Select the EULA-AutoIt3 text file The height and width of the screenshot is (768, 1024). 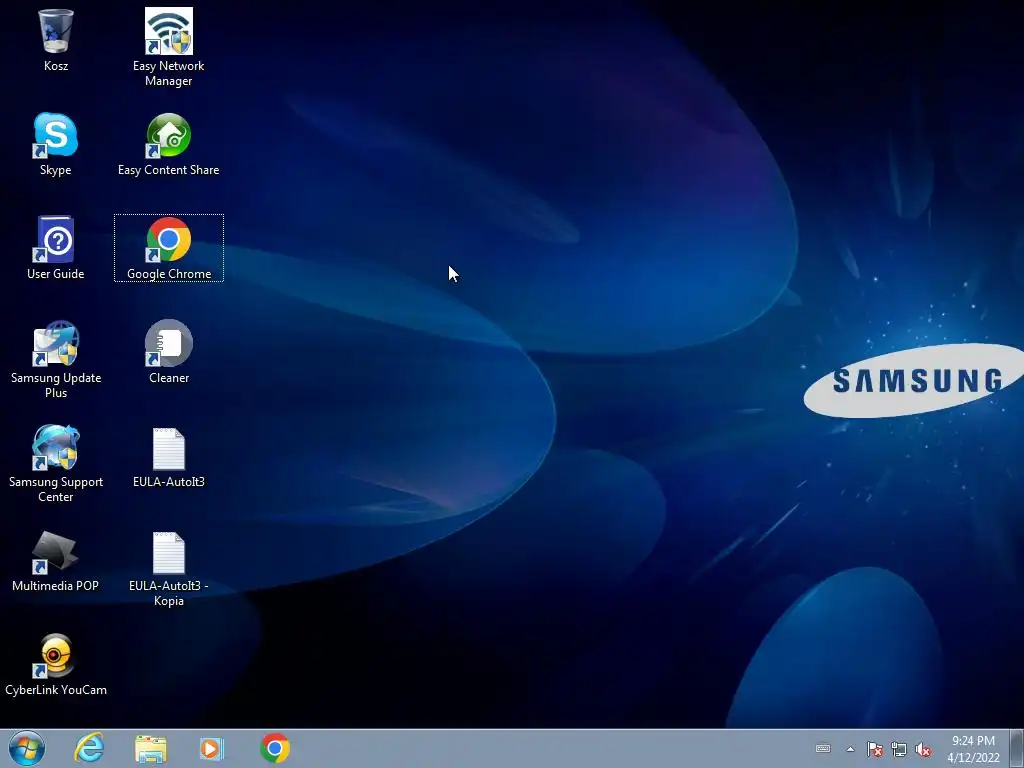[x=168, y=457]
